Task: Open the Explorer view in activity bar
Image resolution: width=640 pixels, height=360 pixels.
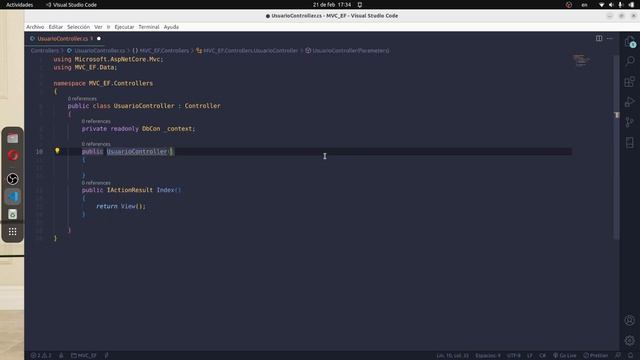Action: [x=630, y=42]
